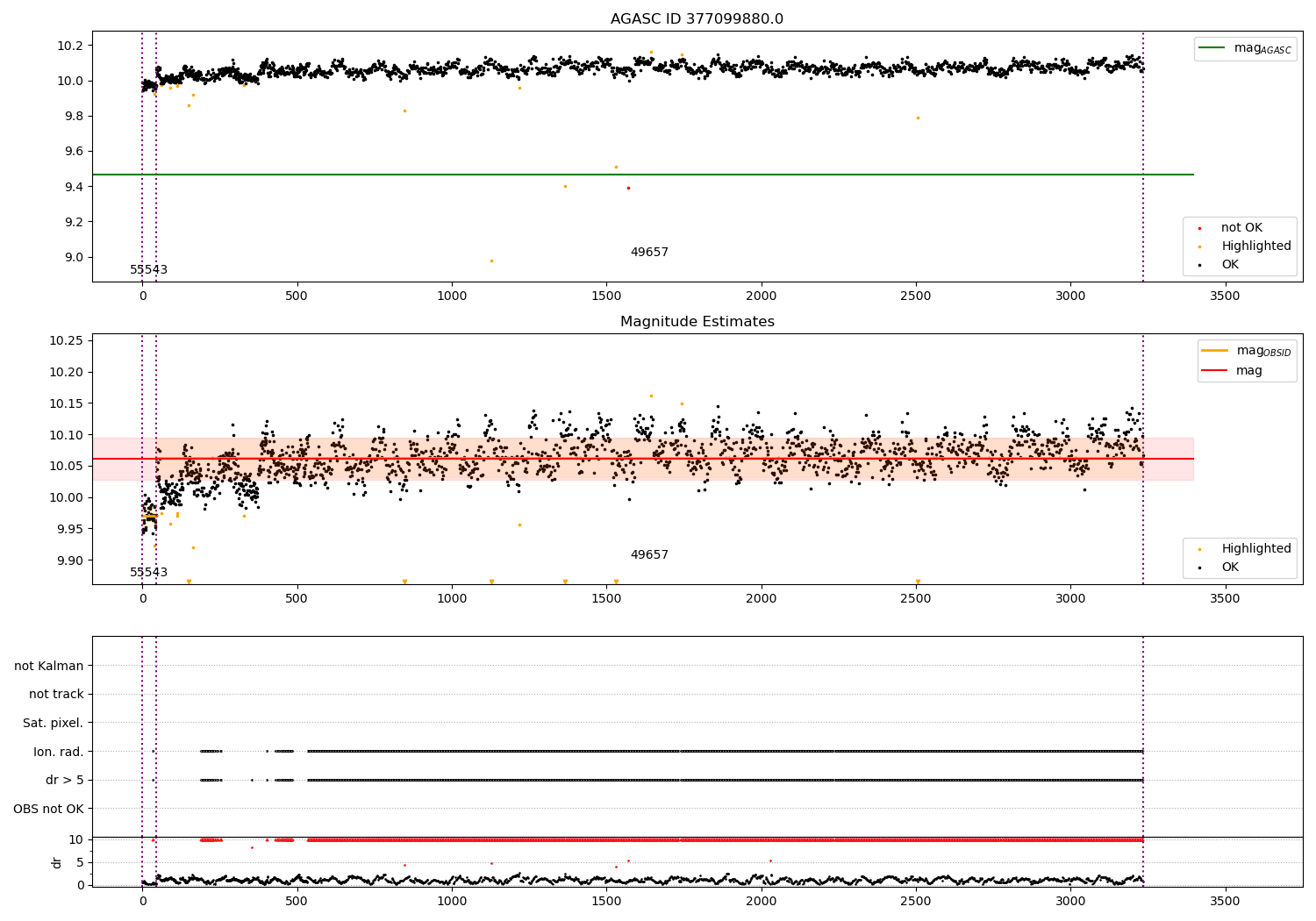The height and width of the screenshot is (921, 1316).
Task: Click the '5' tick on the dr axis
Action: (80, 862)
